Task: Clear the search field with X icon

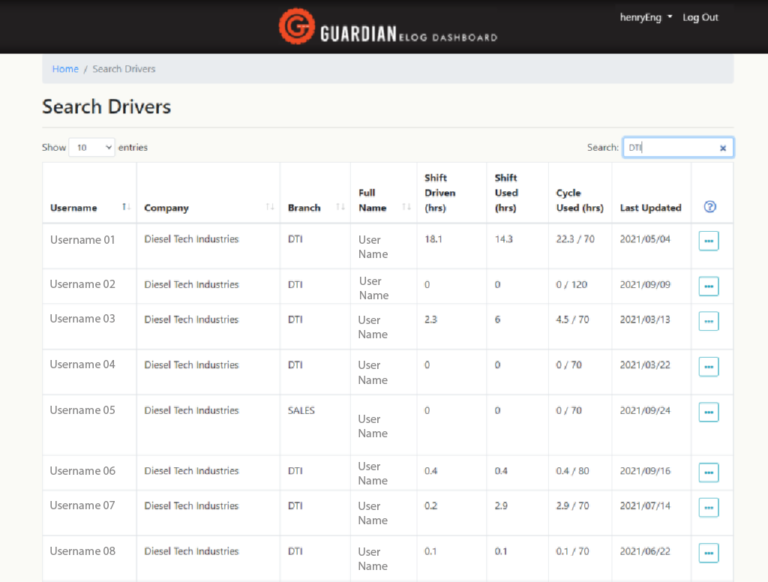Action: (x=723, y=148)
